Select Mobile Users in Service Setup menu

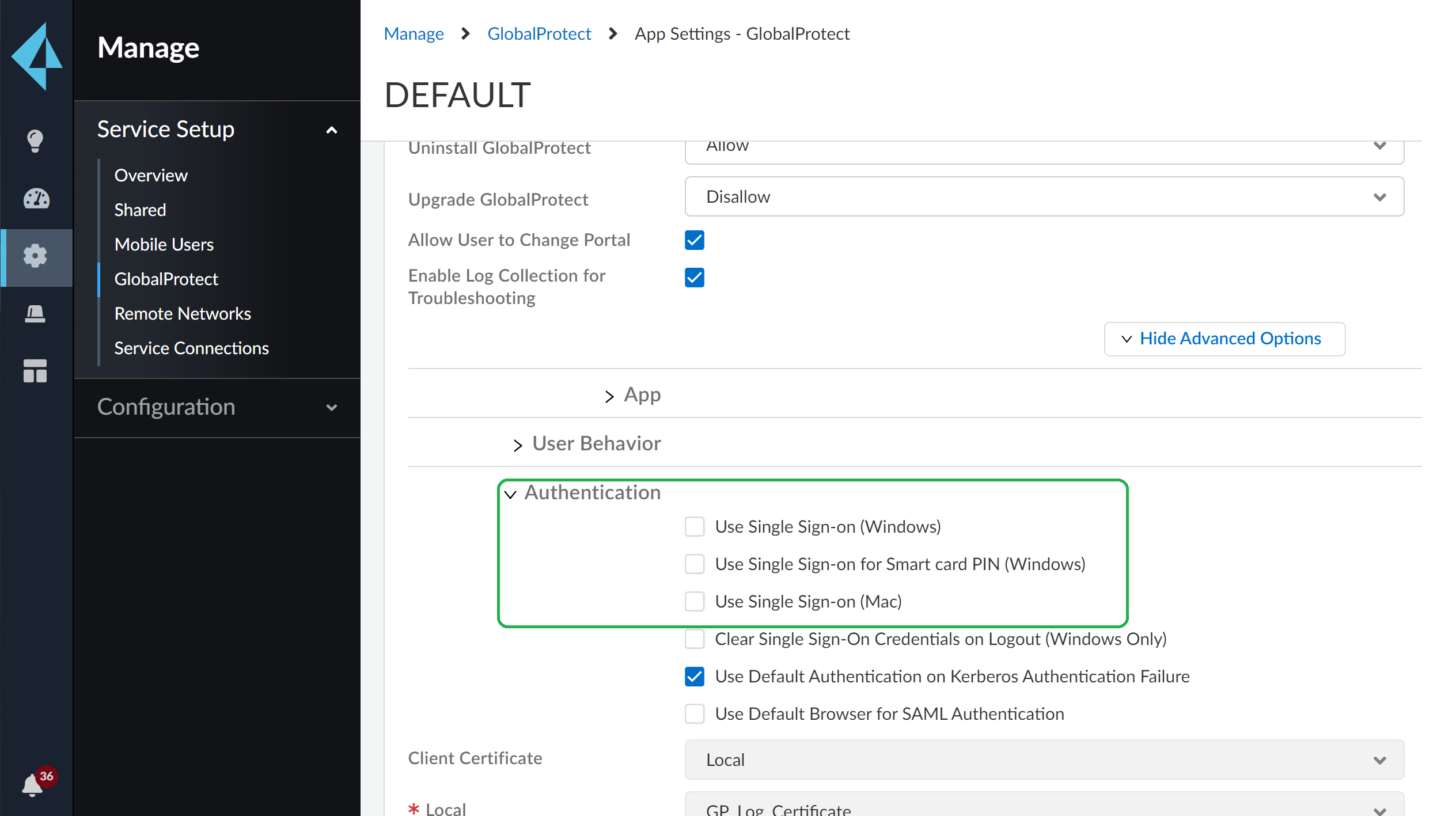pos(164,244)
